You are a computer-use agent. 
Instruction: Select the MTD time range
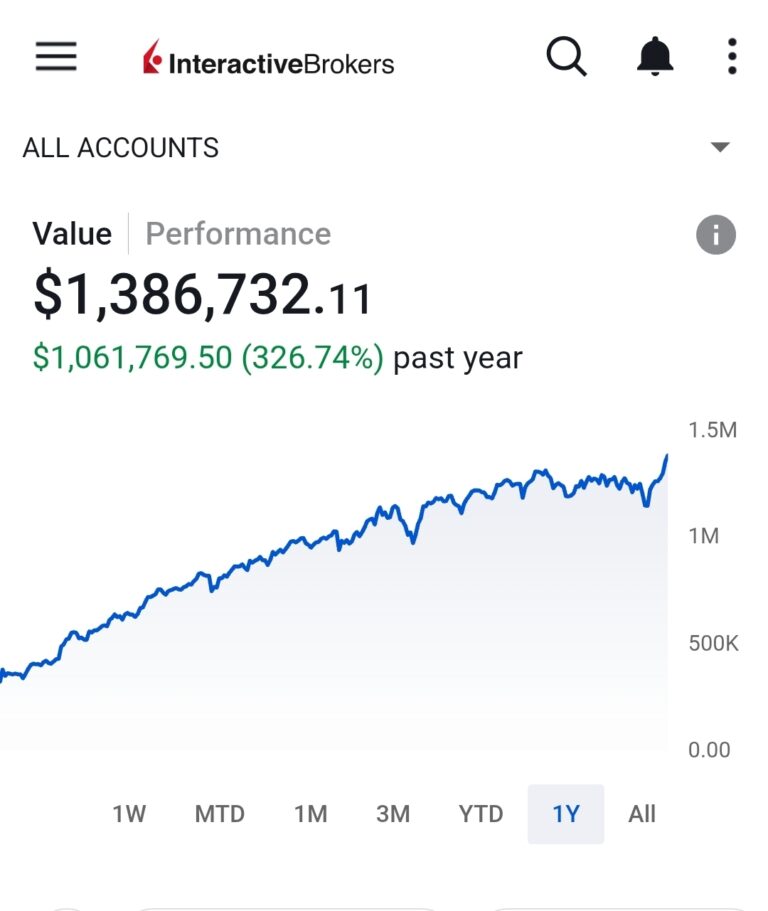click(x=219, y=814)
